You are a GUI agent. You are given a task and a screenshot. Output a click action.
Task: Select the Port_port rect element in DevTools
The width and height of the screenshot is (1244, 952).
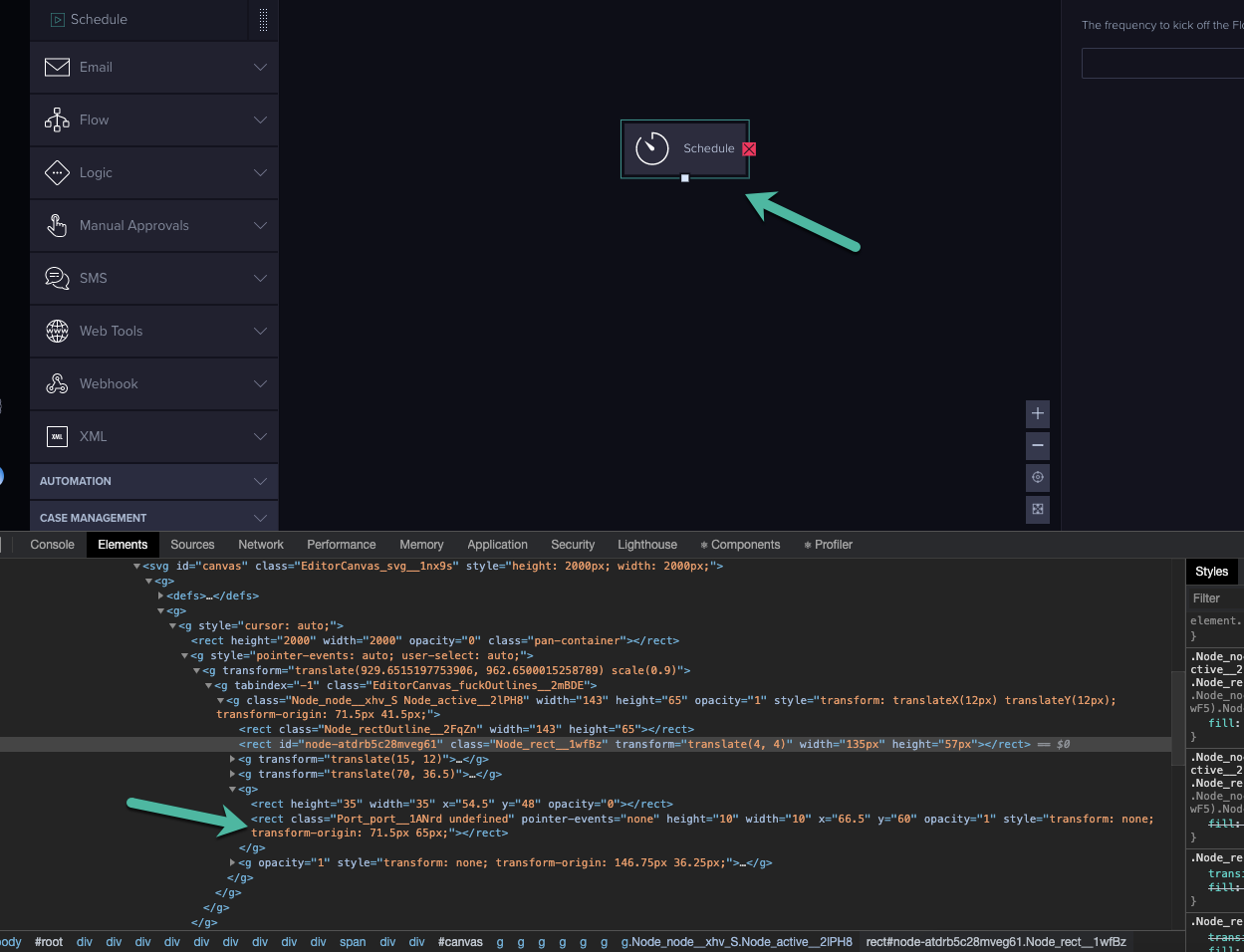coord(398,819)
